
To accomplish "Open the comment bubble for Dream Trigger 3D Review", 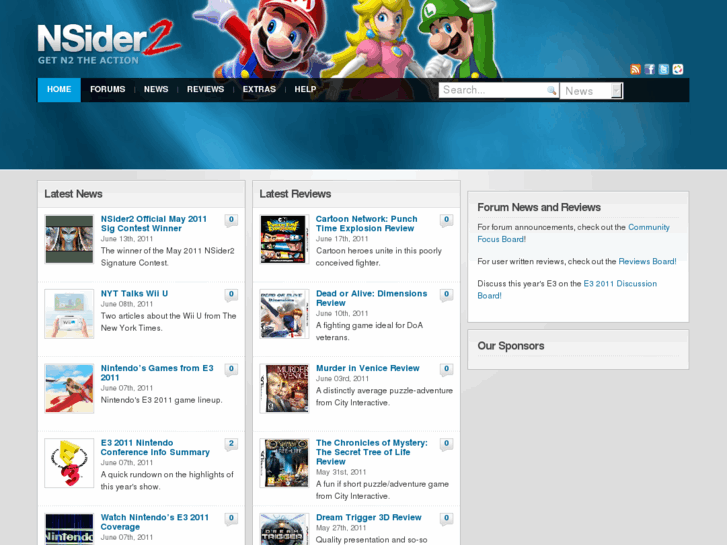I will coord(446,519).
